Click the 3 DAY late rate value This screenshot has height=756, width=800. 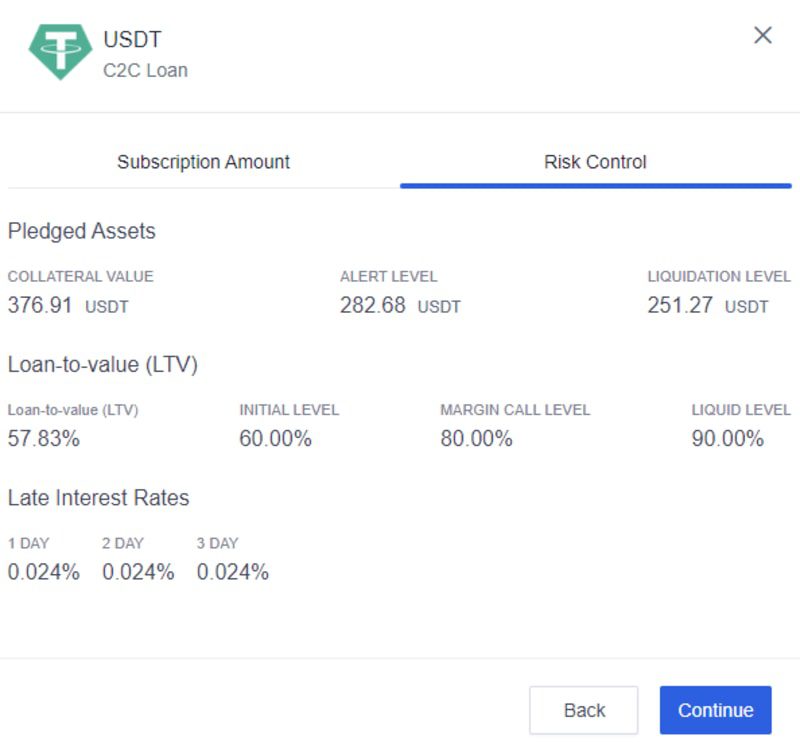coord(233,572)
